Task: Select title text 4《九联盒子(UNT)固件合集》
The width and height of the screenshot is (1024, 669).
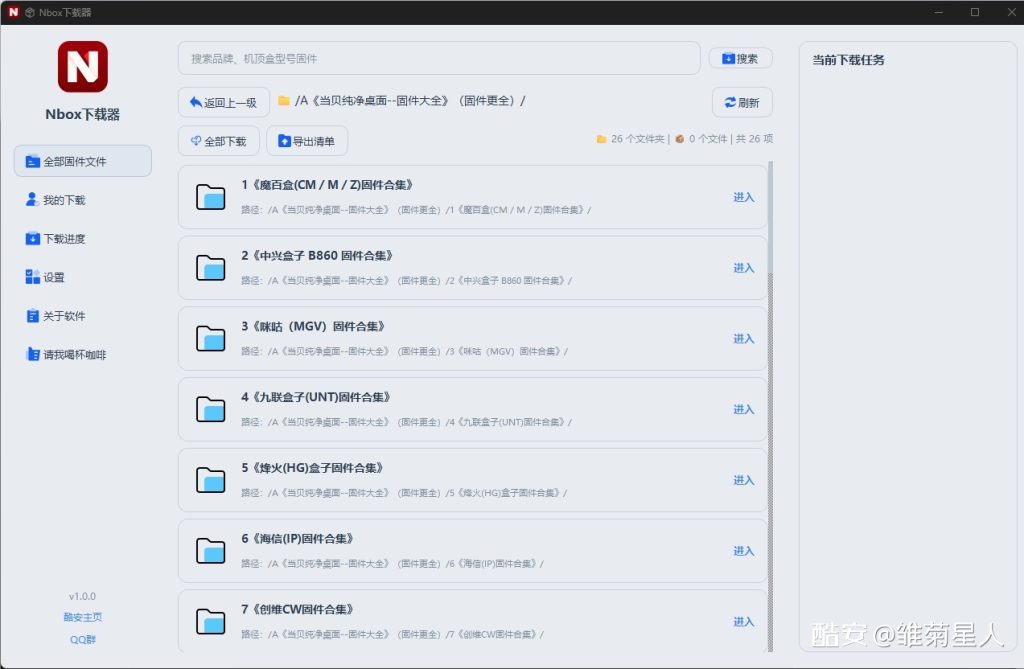Action: click(x=316, y=397)
